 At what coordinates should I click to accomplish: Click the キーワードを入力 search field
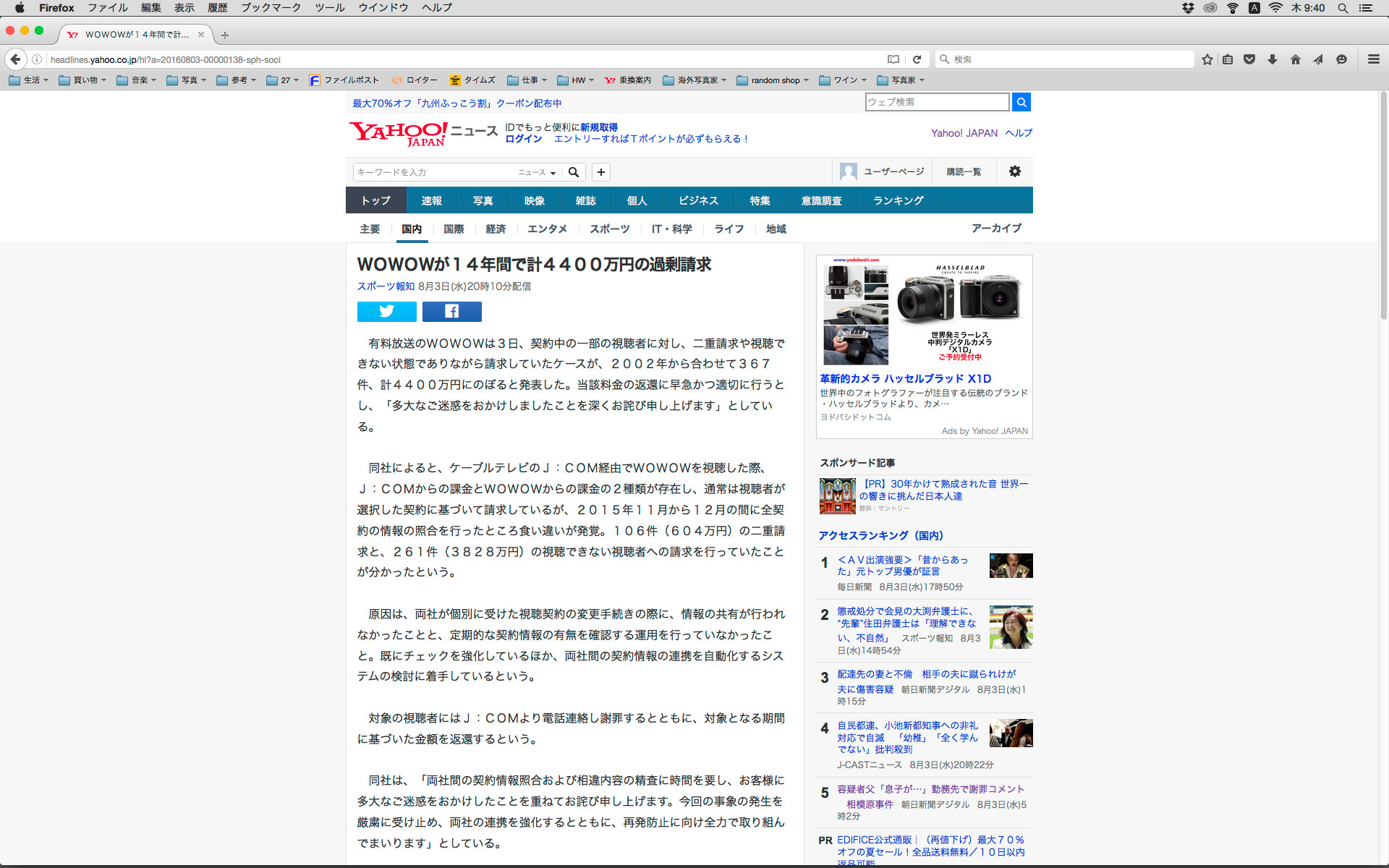click(434, 172)
